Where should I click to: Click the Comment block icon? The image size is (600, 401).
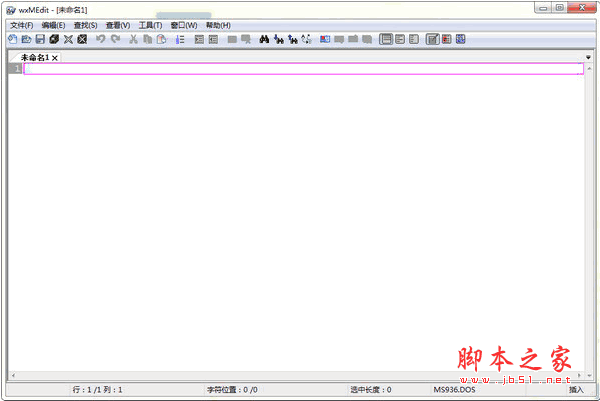pos(232,39)
